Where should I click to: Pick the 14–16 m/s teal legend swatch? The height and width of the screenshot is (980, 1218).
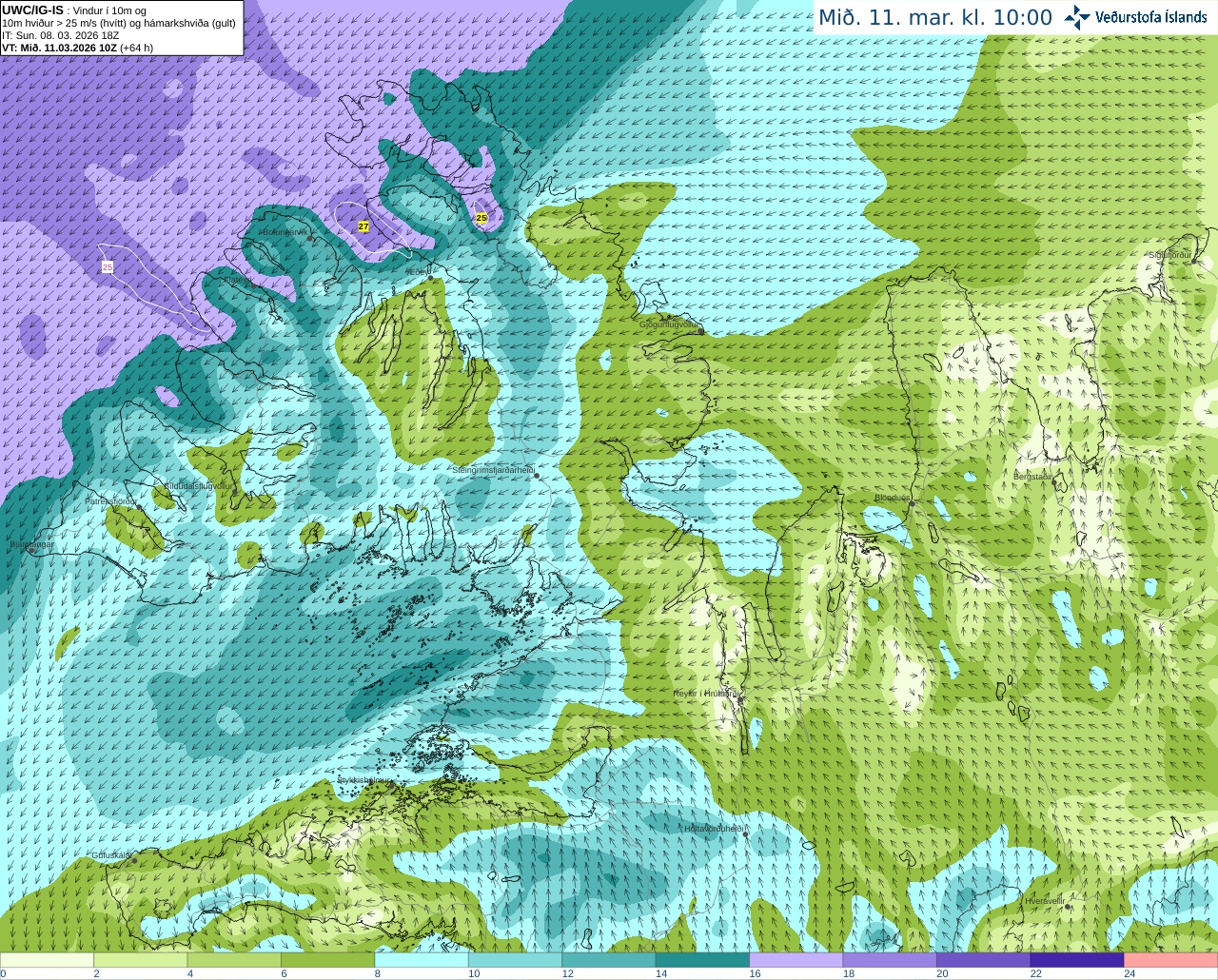click(702, 960)
